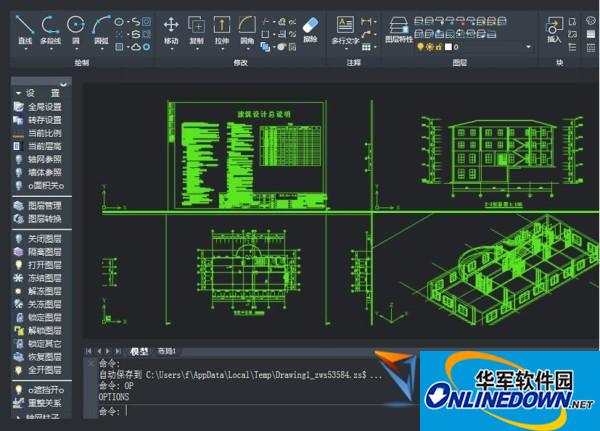Click 锁定图层 lock layer

38,317
